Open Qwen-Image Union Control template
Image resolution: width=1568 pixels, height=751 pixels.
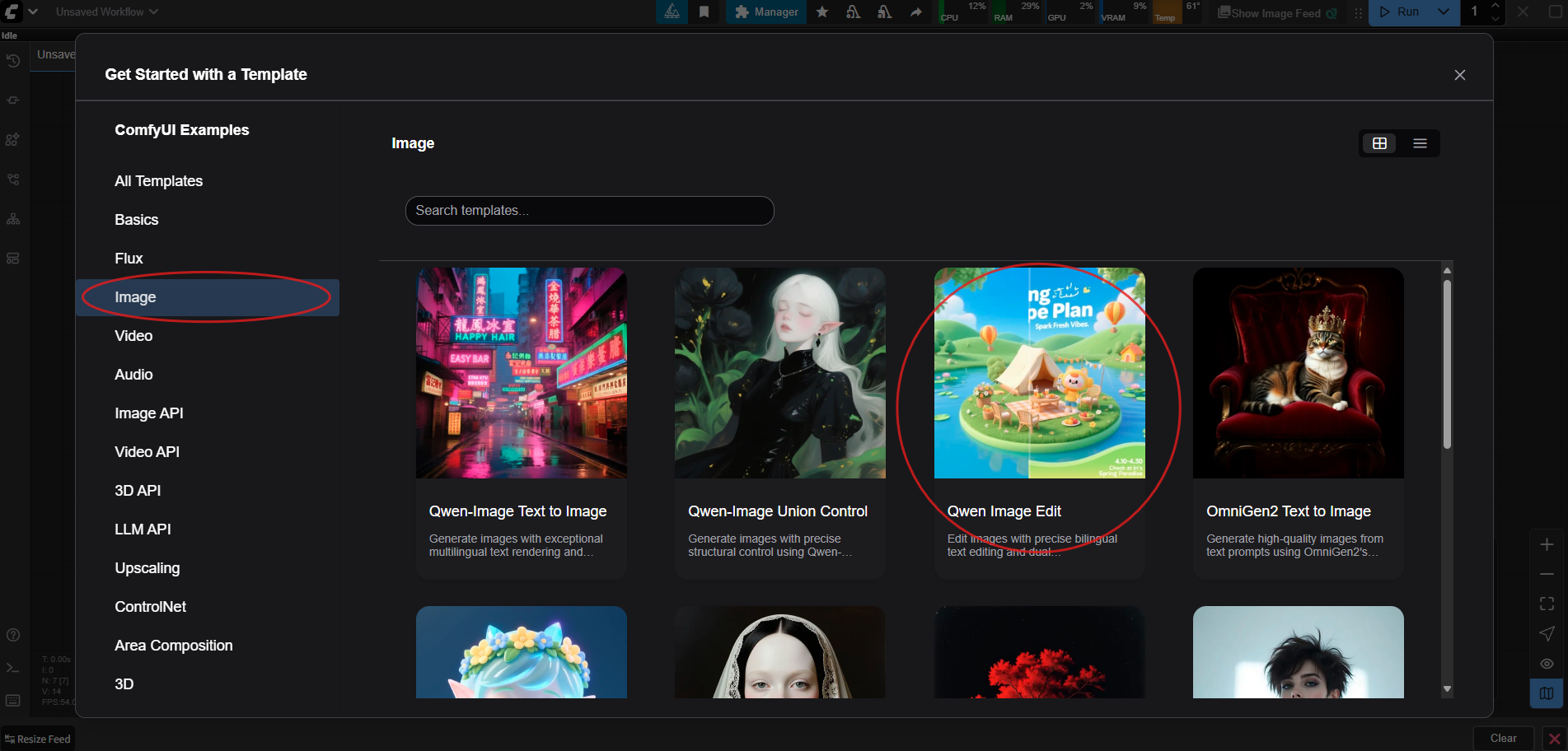[x=780, y=423]
